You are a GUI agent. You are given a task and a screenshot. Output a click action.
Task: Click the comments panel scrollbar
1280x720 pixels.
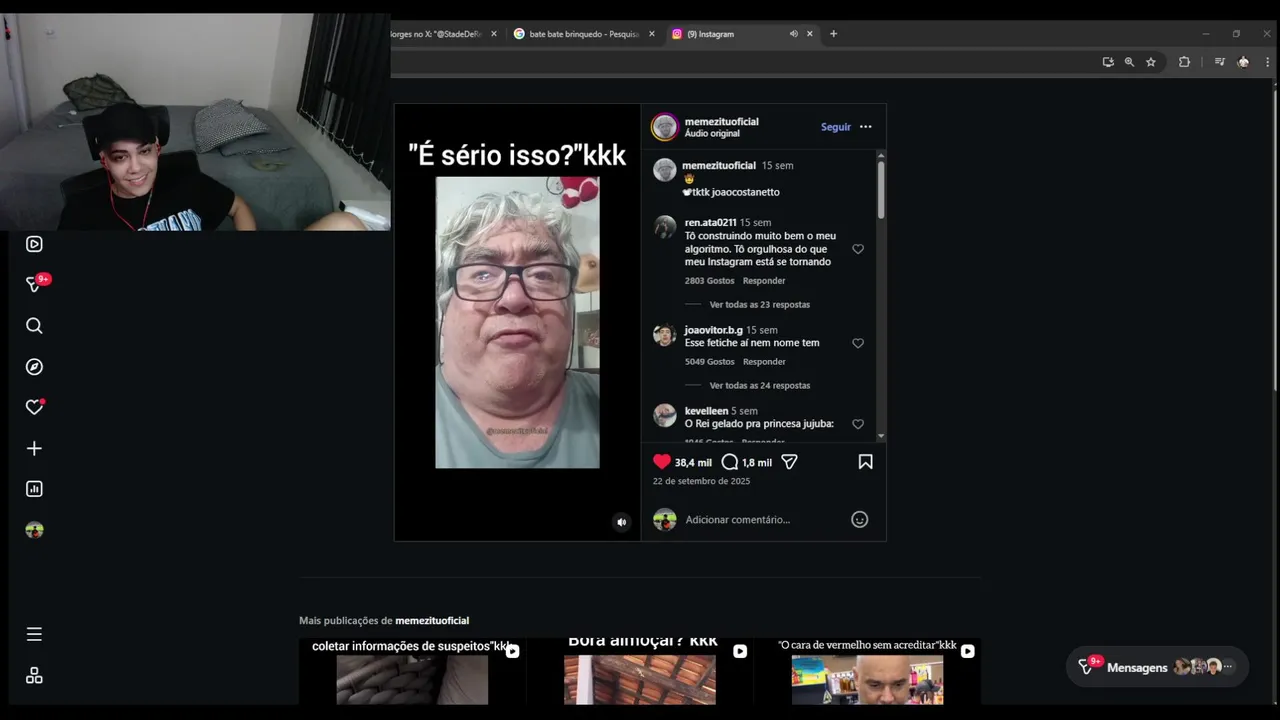(x=881, y=190)
